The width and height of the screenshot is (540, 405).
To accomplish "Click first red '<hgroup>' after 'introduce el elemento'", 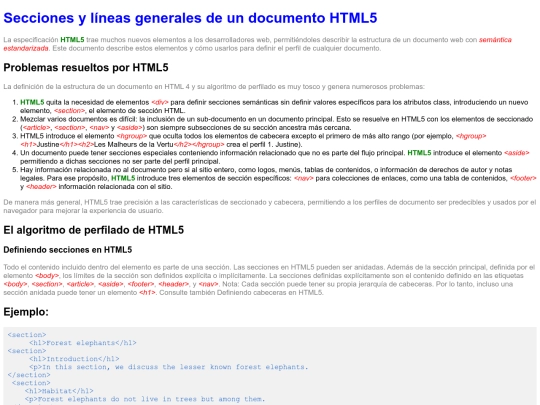I will point(132,136).
